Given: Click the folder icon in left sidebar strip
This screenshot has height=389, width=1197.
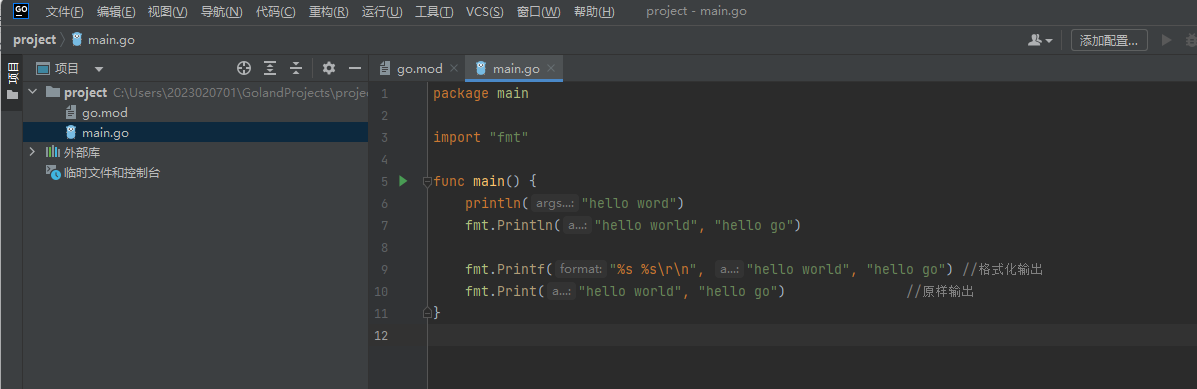Looking at the screenshot, I should point(12,95).
